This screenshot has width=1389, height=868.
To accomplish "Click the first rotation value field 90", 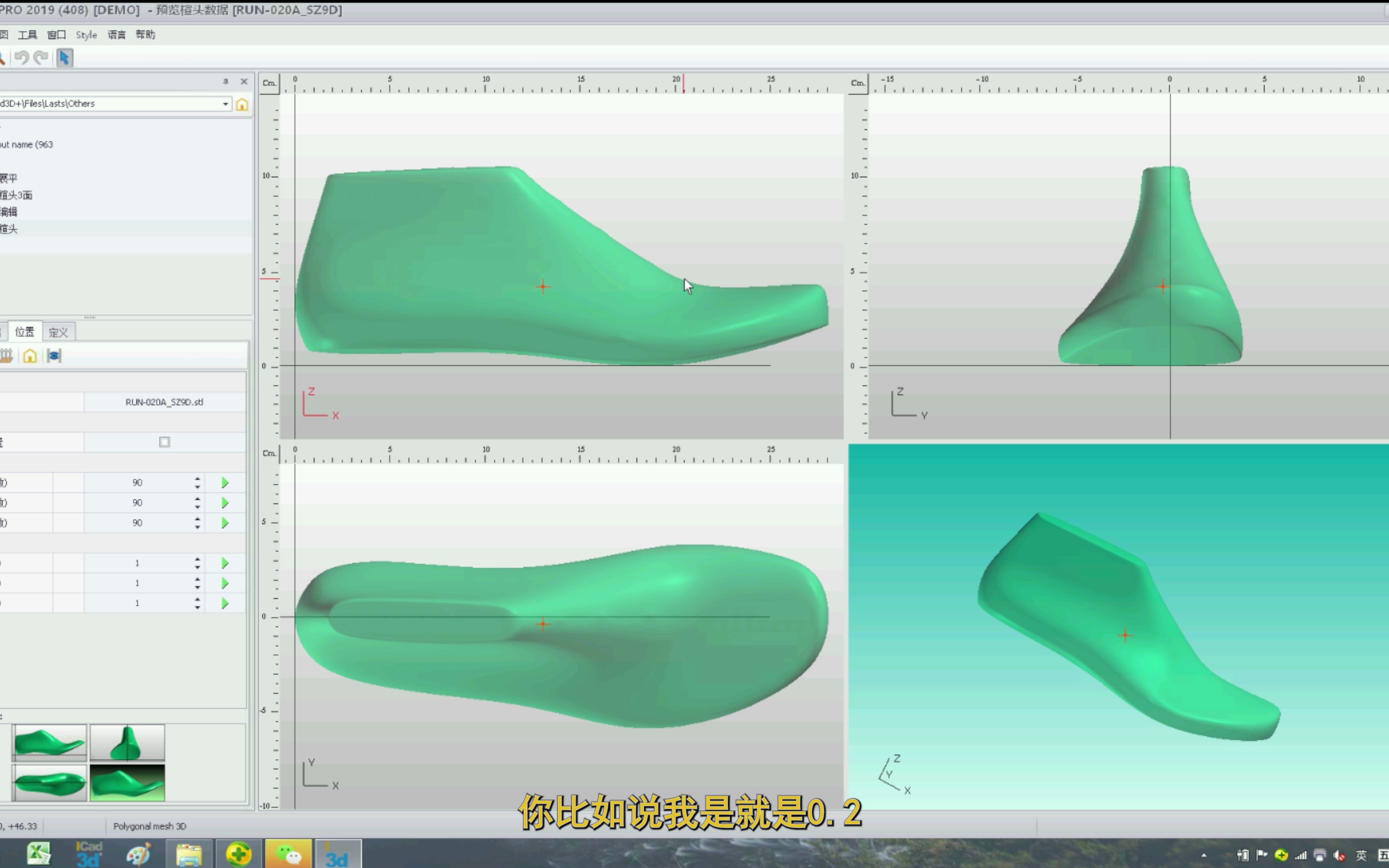I will point(137,483).
